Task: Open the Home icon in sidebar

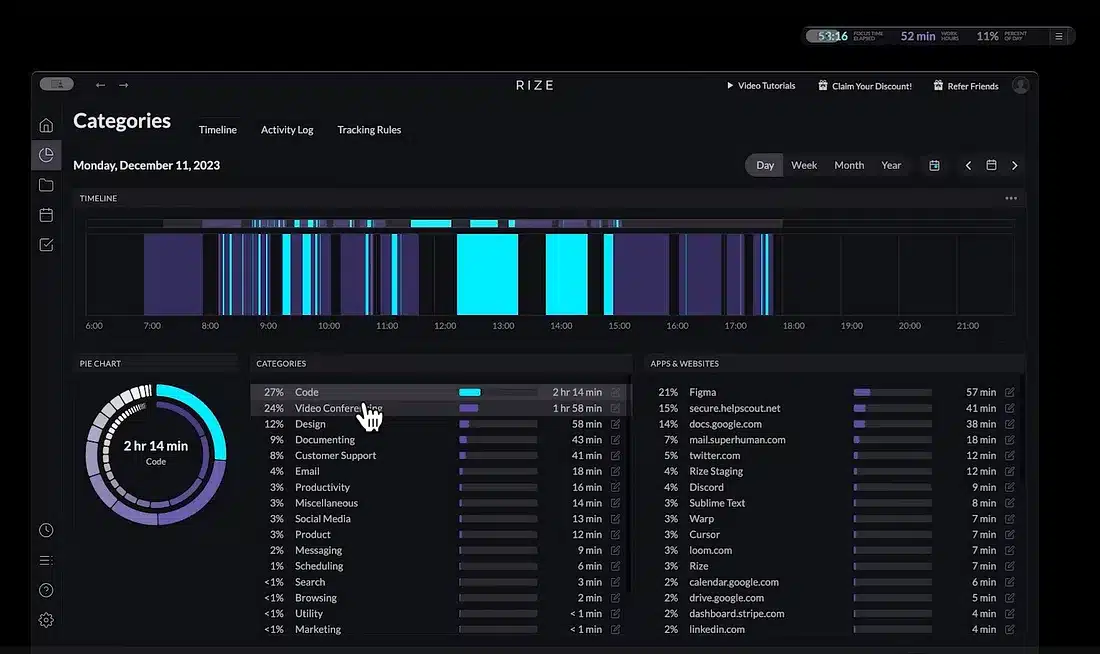Action: [x=46, y=125]
